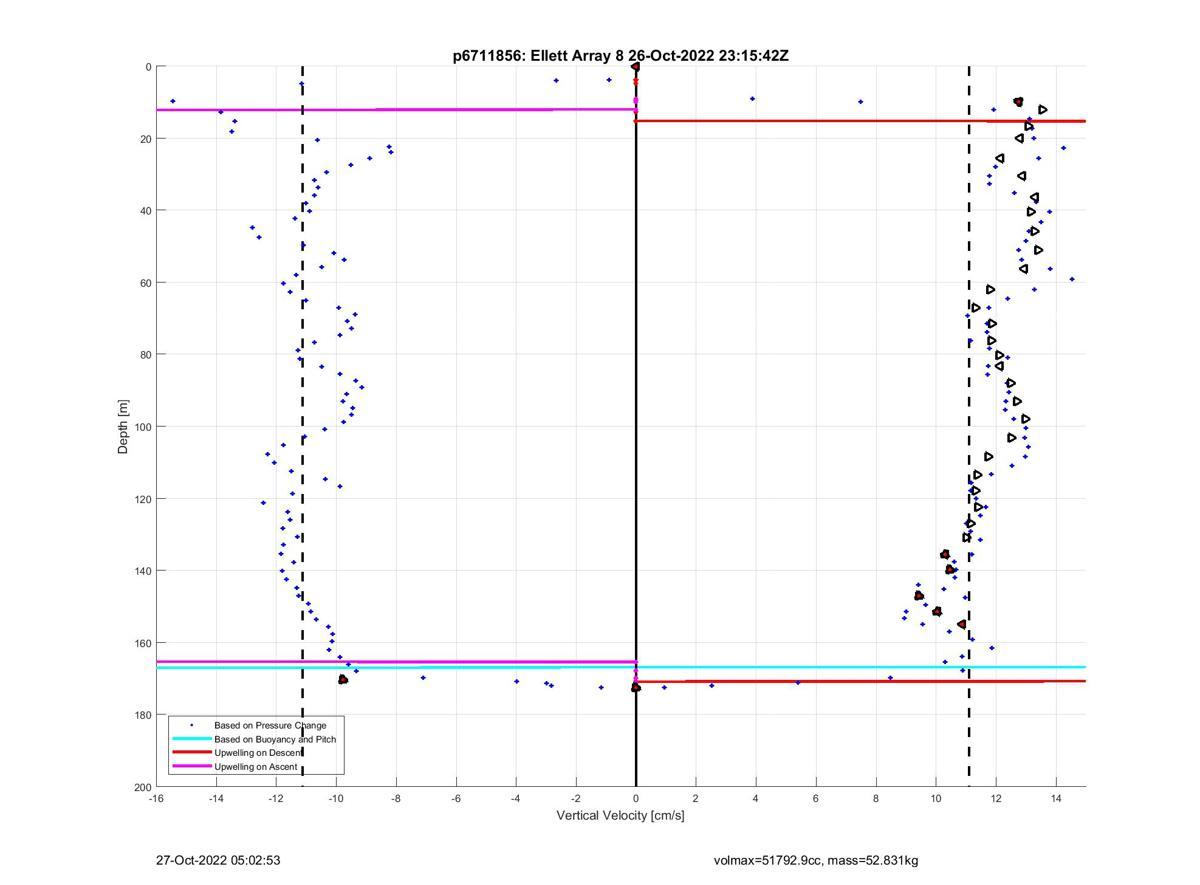Click the x-axis tick label '-2'
Viewport: 1200px width, 885px height.
[576, 798]
